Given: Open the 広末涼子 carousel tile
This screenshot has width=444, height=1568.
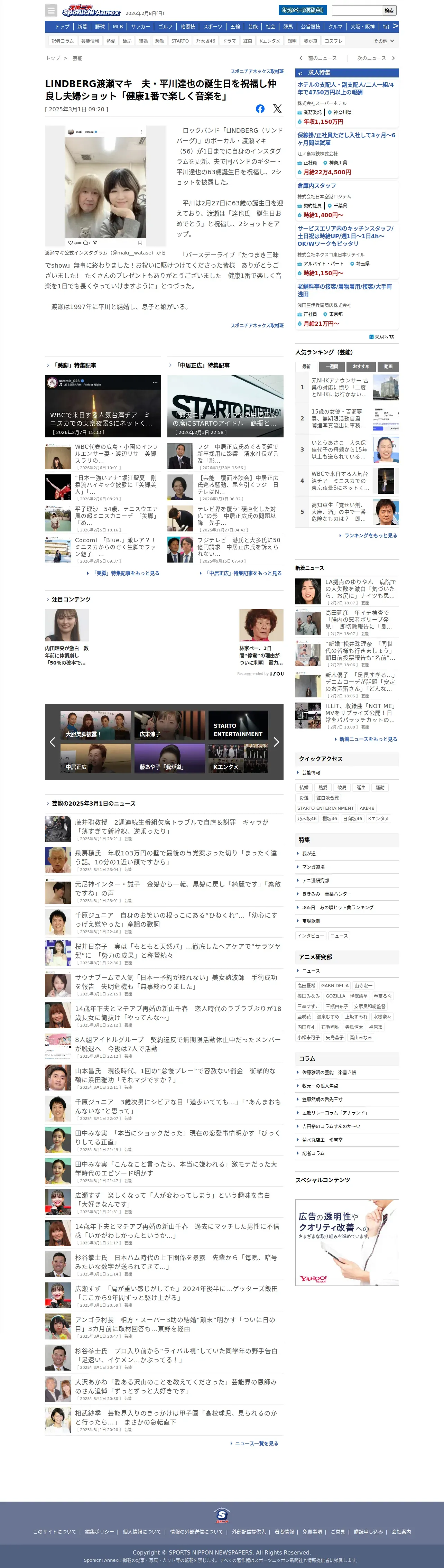Looking at the screenshot, I should click(x=170, y=725).
